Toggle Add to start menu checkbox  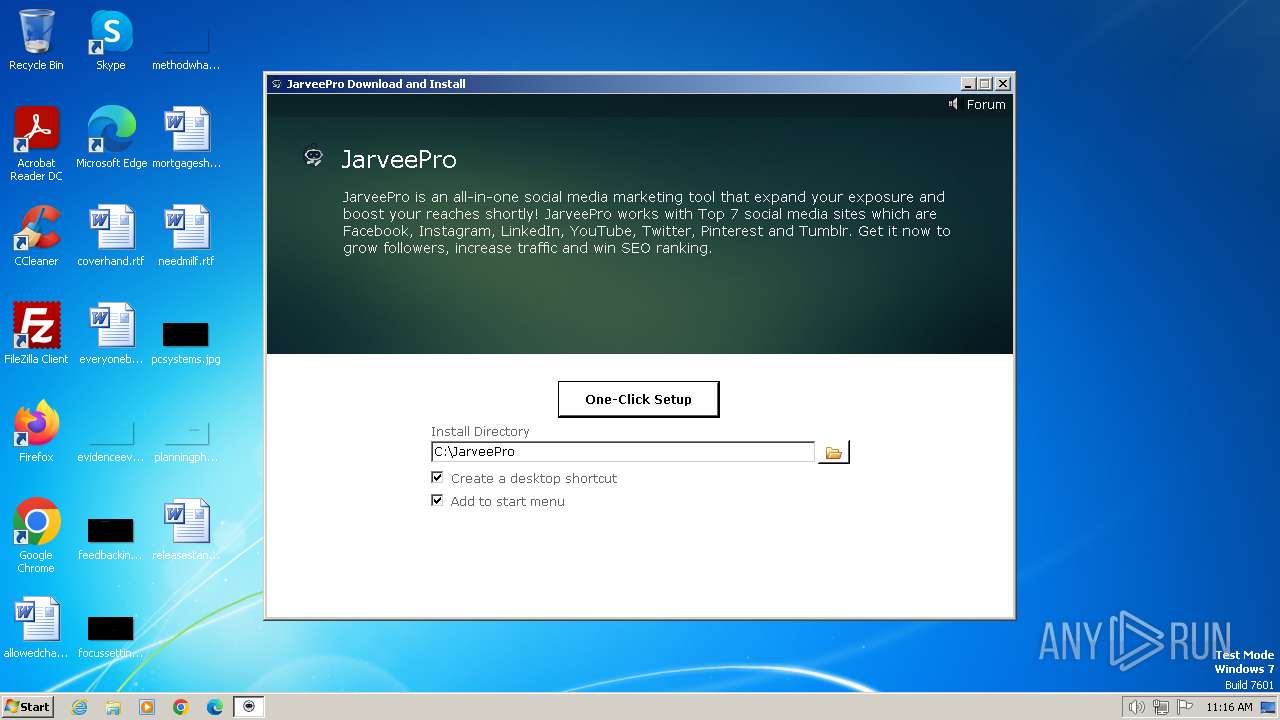pos(437,501)
